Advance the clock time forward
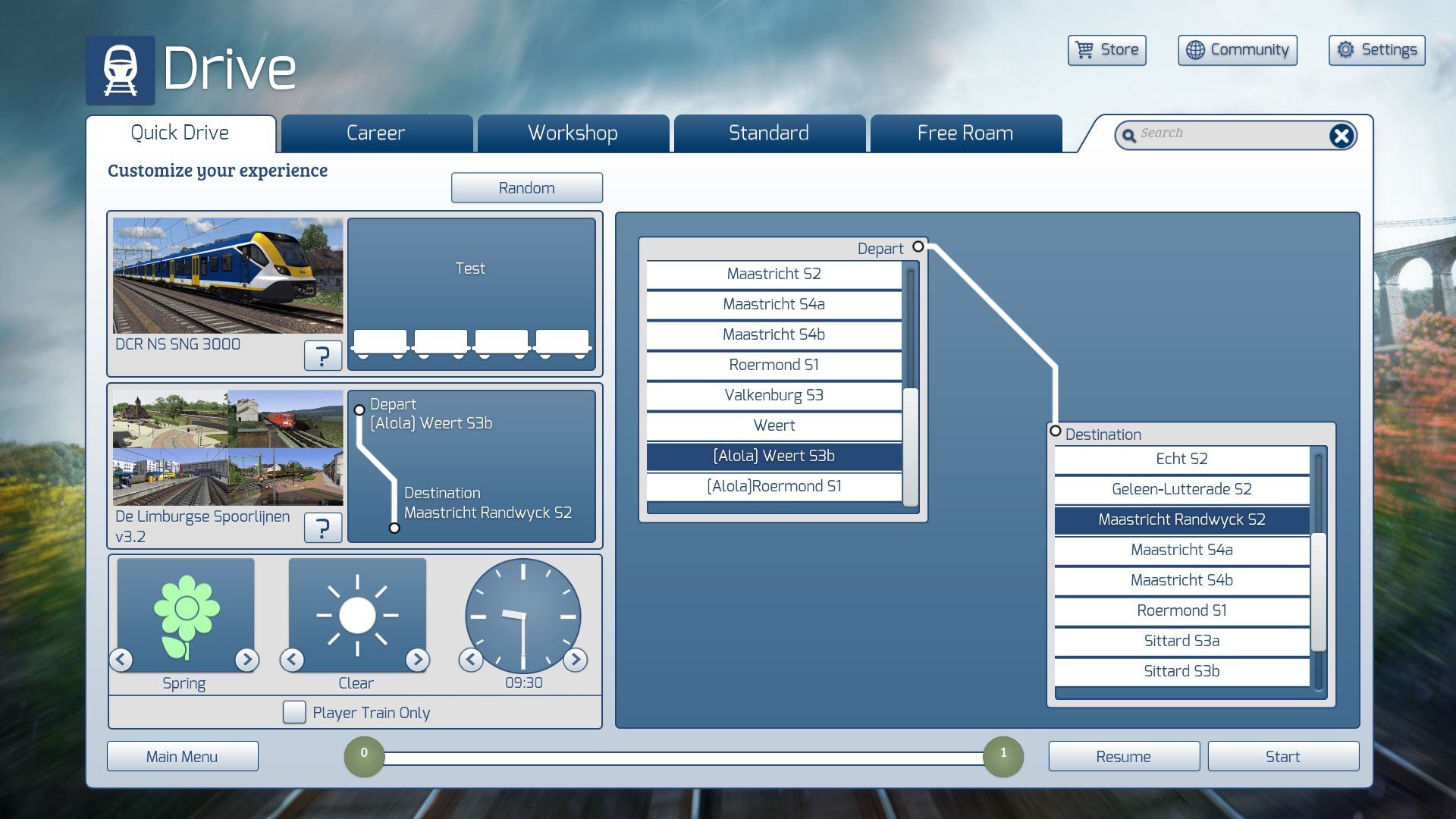 [x=576, y=659]
